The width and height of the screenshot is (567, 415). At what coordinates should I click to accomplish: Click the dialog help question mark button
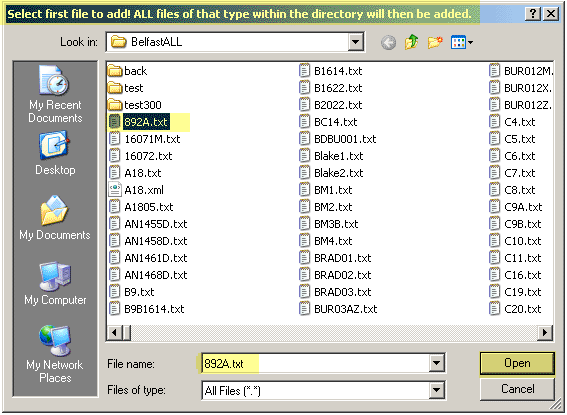[x=533, y=14]
